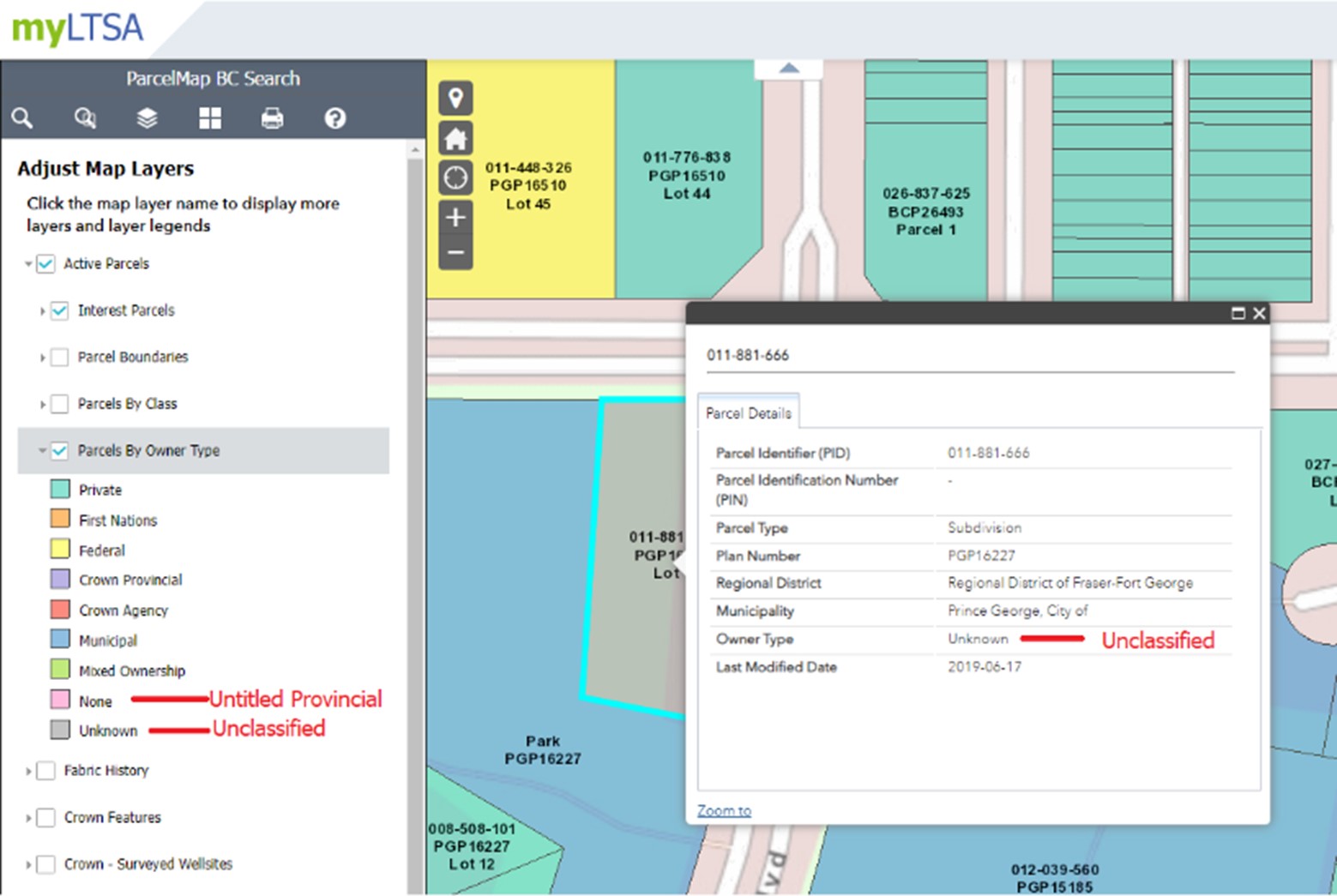Screen dimensions: 1337x896
Task: Uncheck the Interest Parcels layer
Action: click(x=59, y=310)
